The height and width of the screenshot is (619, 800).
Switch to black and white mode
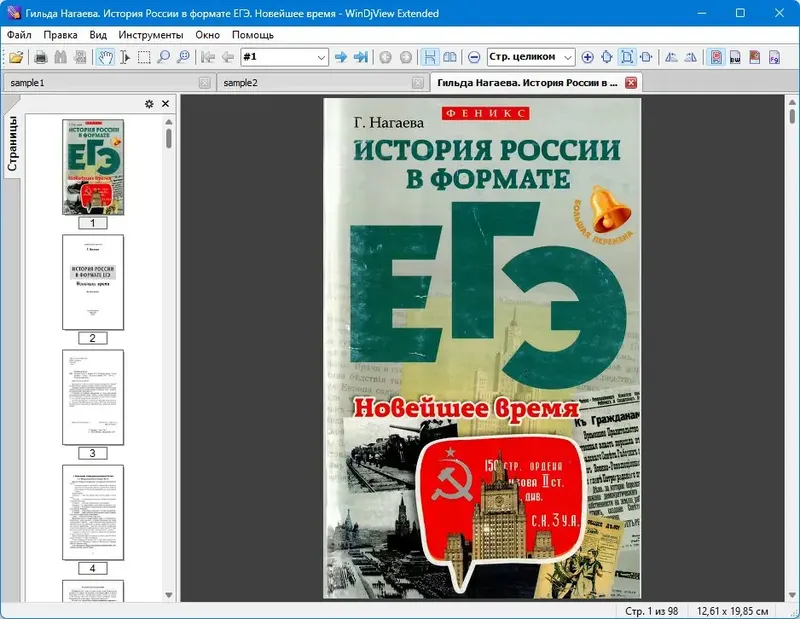click(x=735, y=57)
